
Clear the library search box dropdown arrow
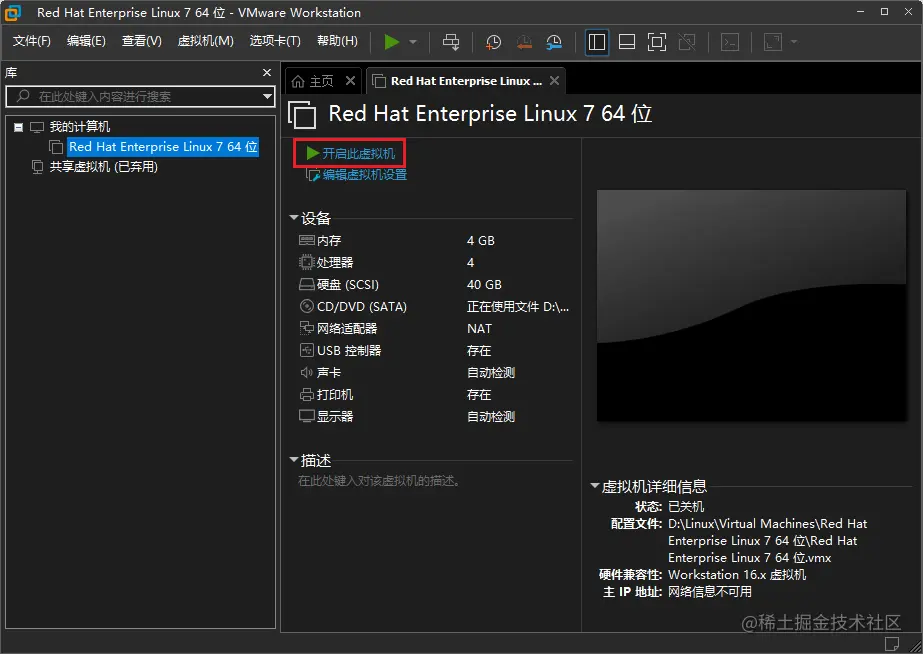tap(268, 97)
